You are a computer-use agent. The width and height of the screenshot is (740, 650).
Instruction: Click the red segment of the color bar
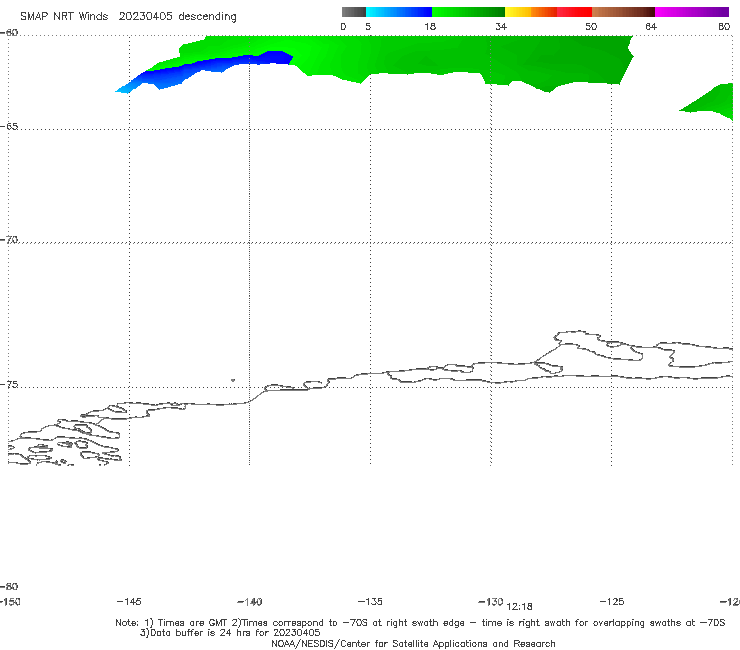click(574, 12)
